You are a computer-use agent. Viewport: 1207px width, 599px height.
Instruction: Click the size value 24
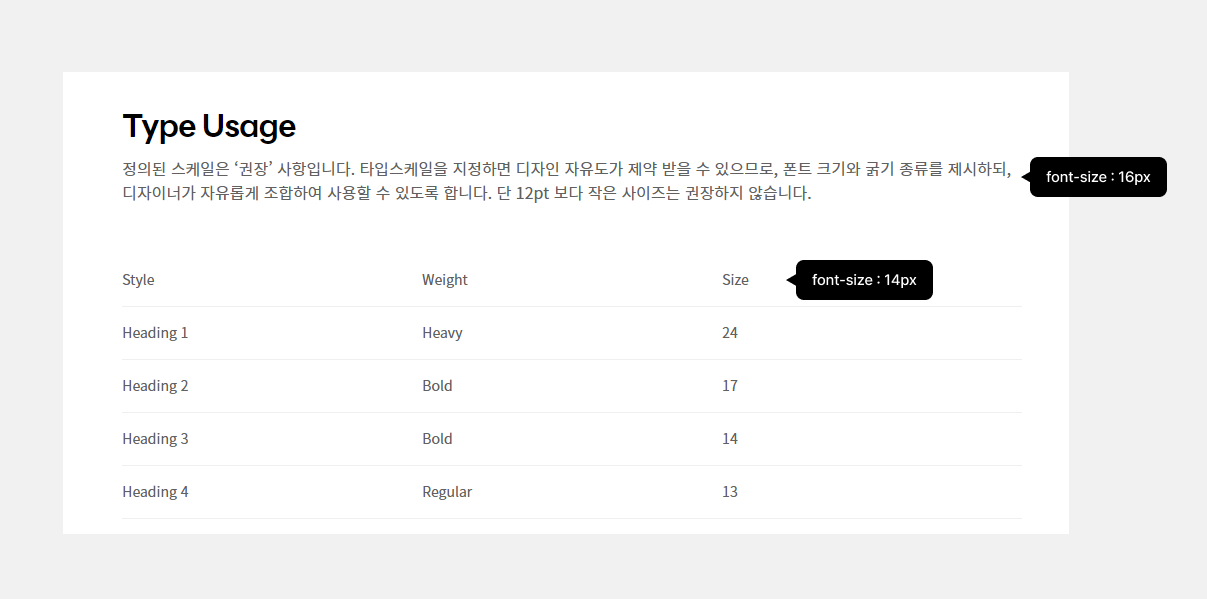coord(730,333)
